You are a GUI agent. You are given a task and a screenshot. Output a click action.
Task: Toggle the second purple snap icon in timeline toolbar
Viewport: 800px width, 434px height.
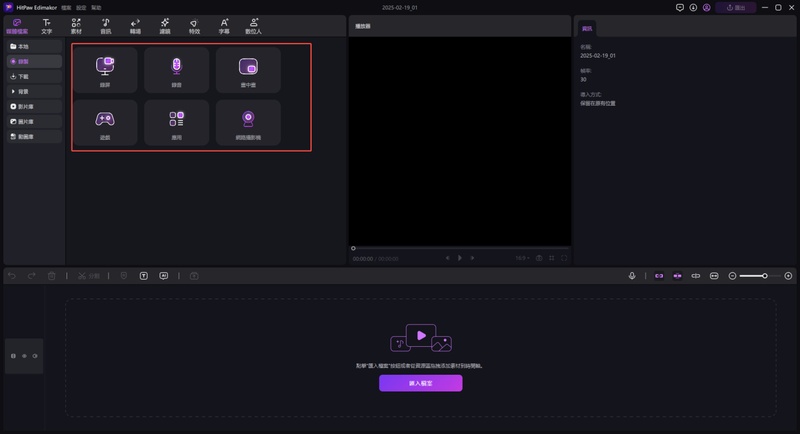(x=678, y=276)
